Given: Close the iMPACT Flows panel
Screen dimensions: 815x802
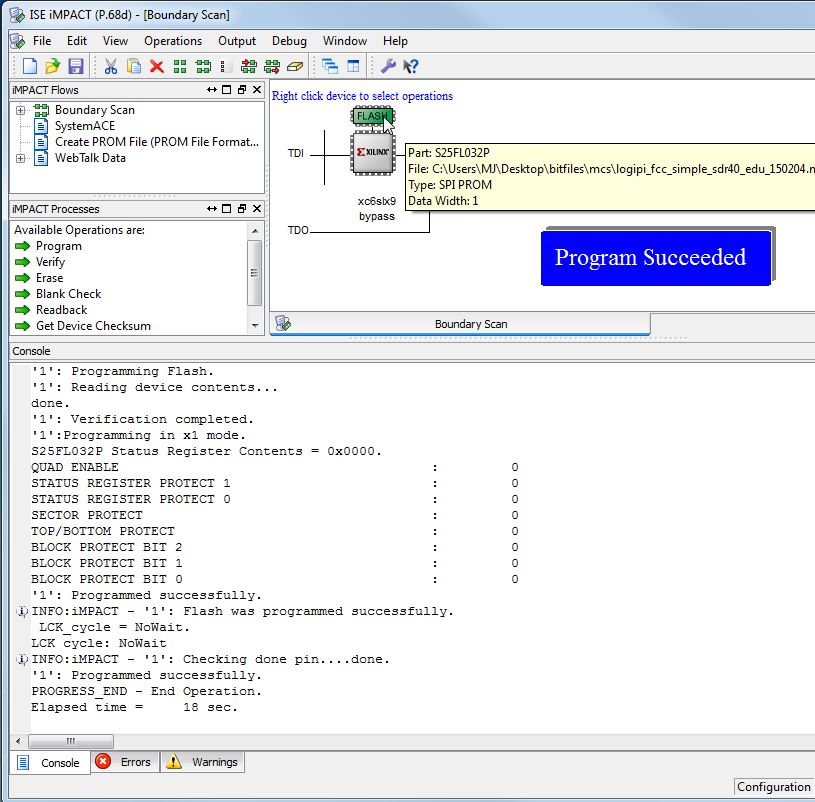Looking at the screenshot, I should 256,90.
